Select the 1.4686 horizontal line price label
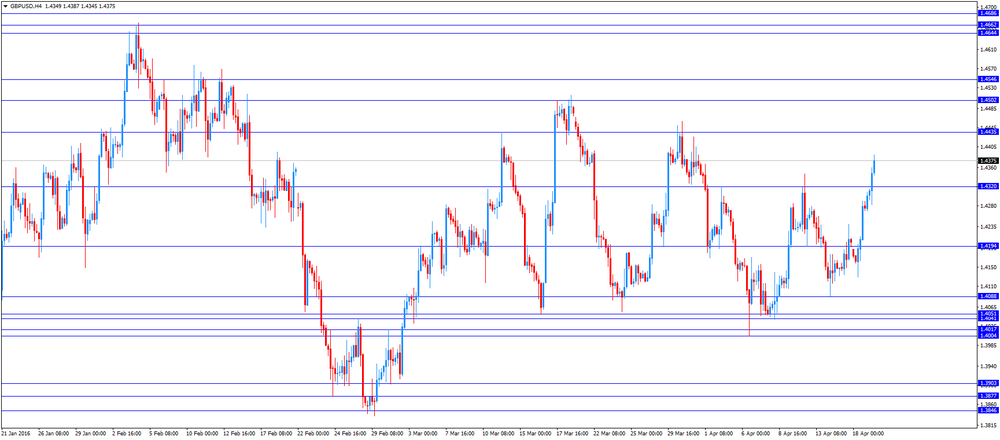This screenshot has width=1000, height=440. click(x=989, y=13)
